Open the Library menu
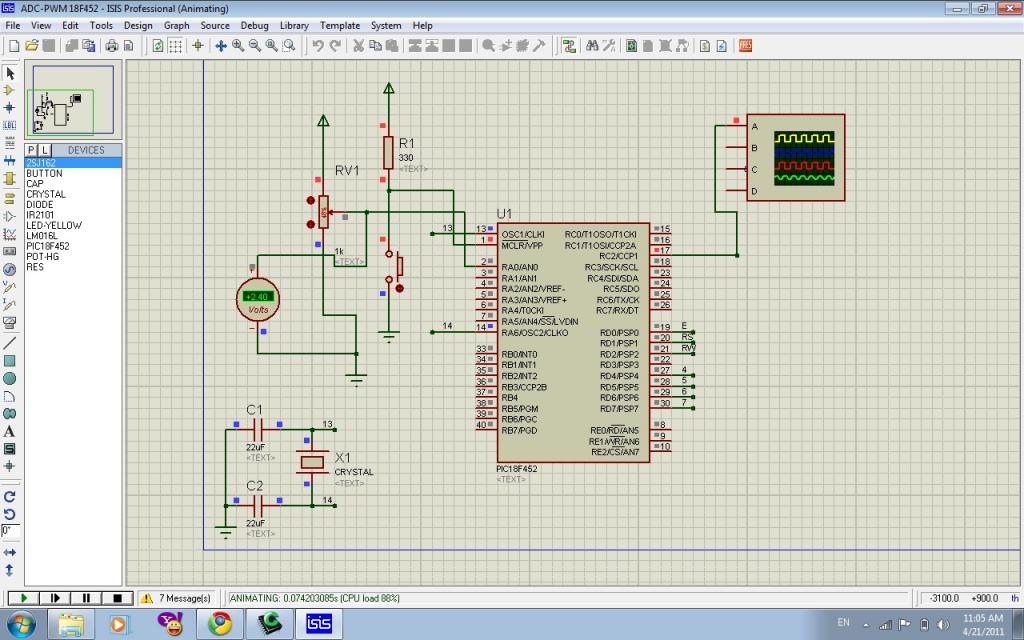 click(x=294, y=25)
